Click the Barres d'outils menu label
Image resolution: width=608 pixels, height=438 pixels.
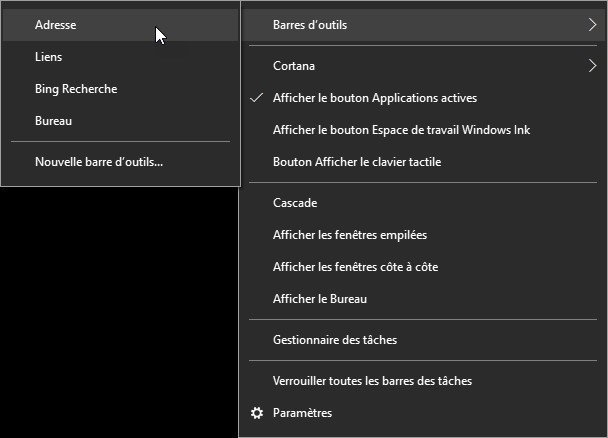tap(310, 24)
